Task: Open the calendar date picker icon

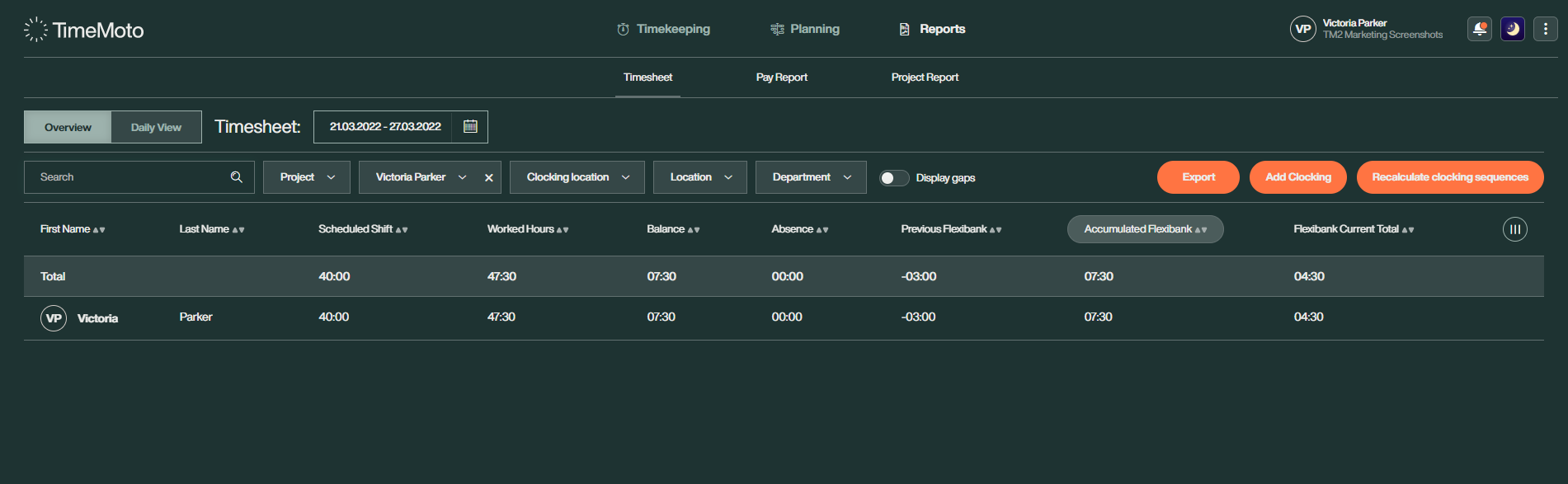Action: point(470,126)
